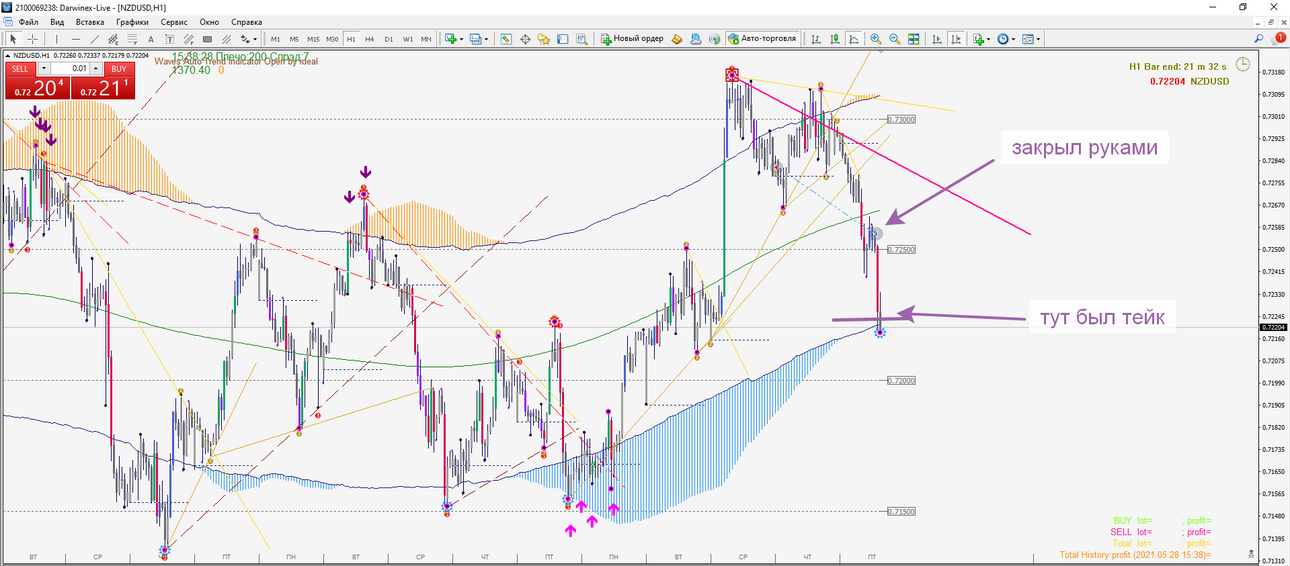Toggle the Авто-торговля auto-trading button

pyautogui.click(x=763, y=39)
